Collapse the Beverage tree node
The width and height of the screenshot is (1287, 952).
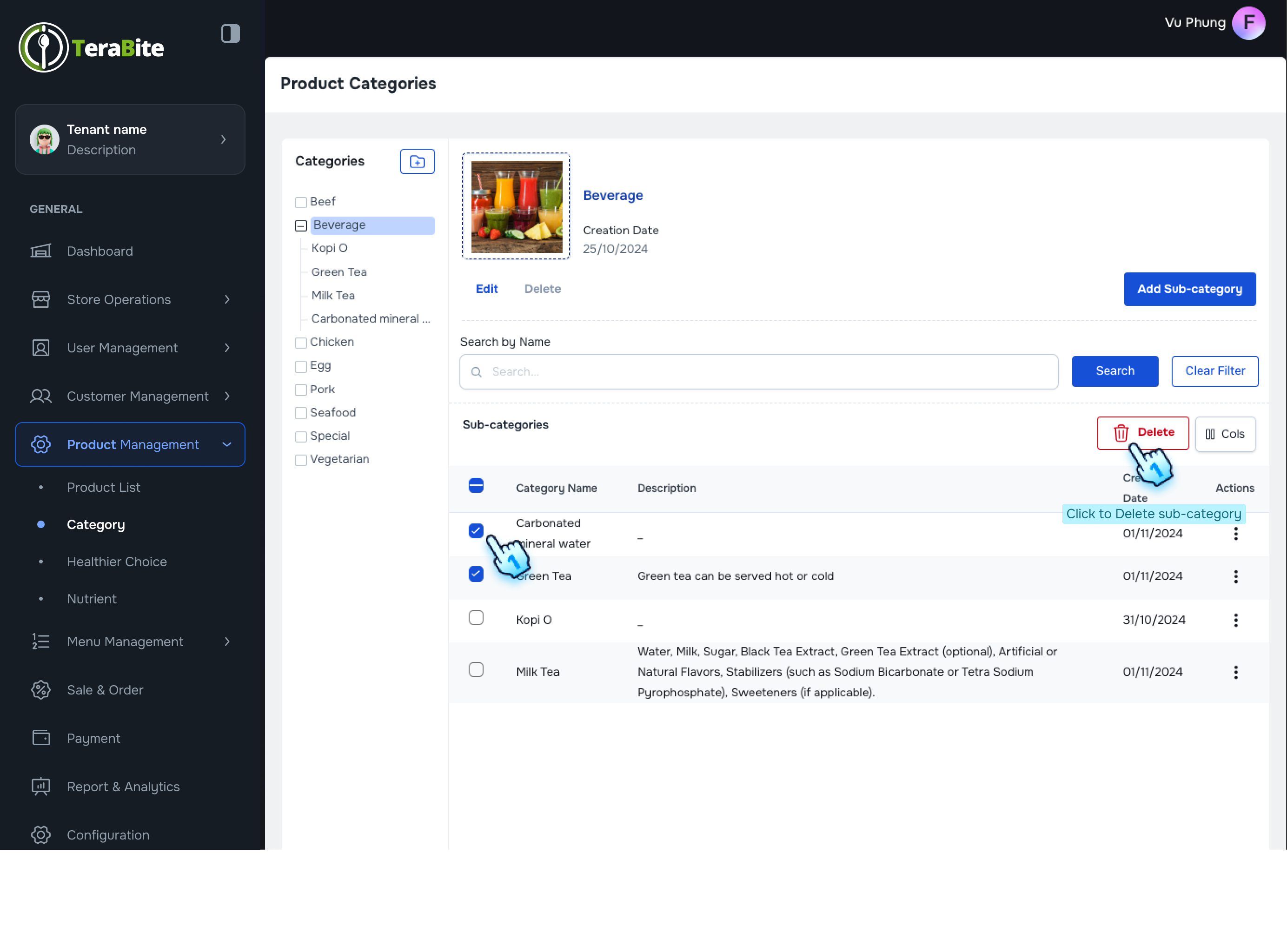(x=300, y=226)
